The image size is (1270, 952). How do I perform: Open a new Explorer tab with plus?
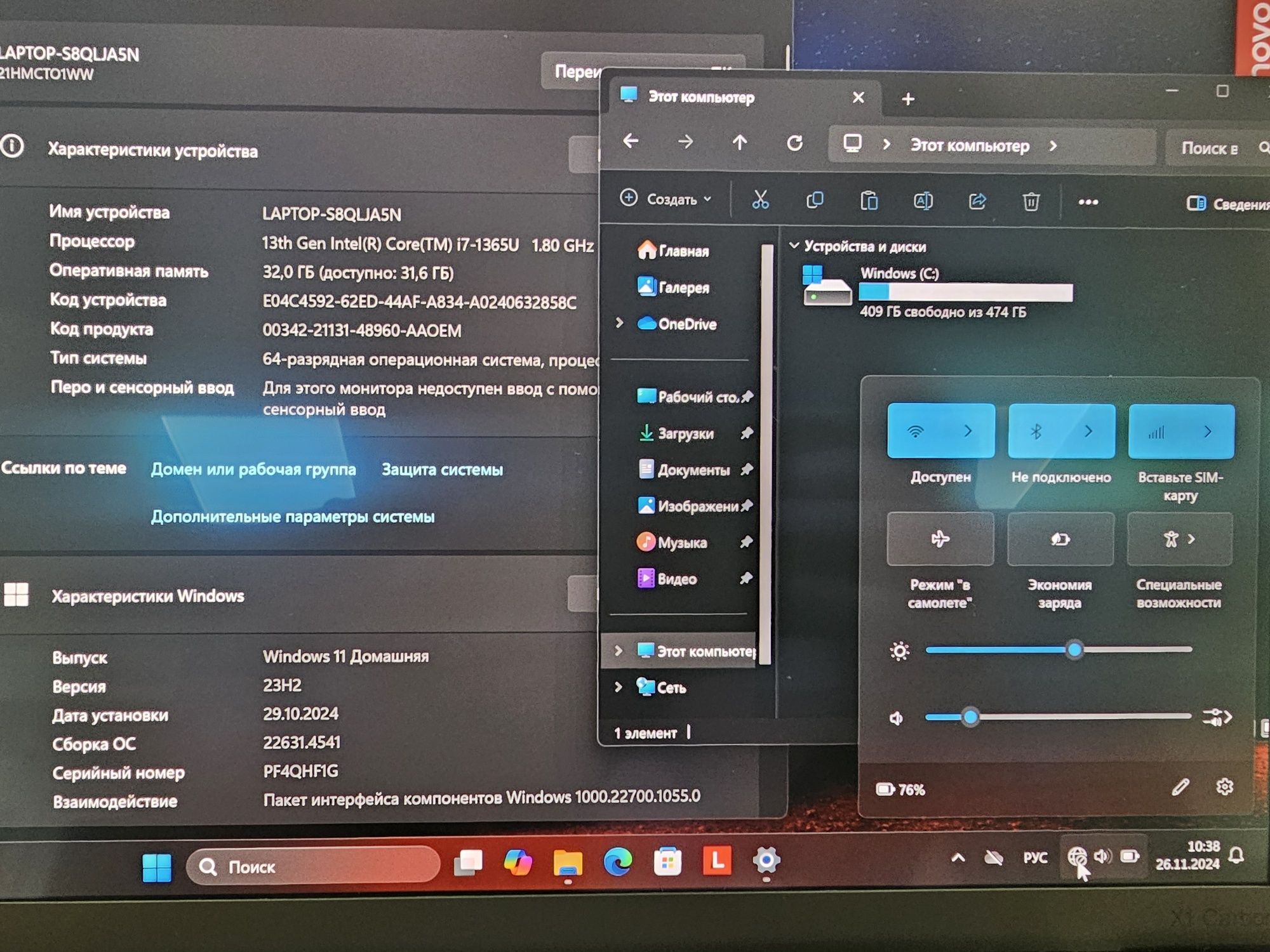click(908, 99)
